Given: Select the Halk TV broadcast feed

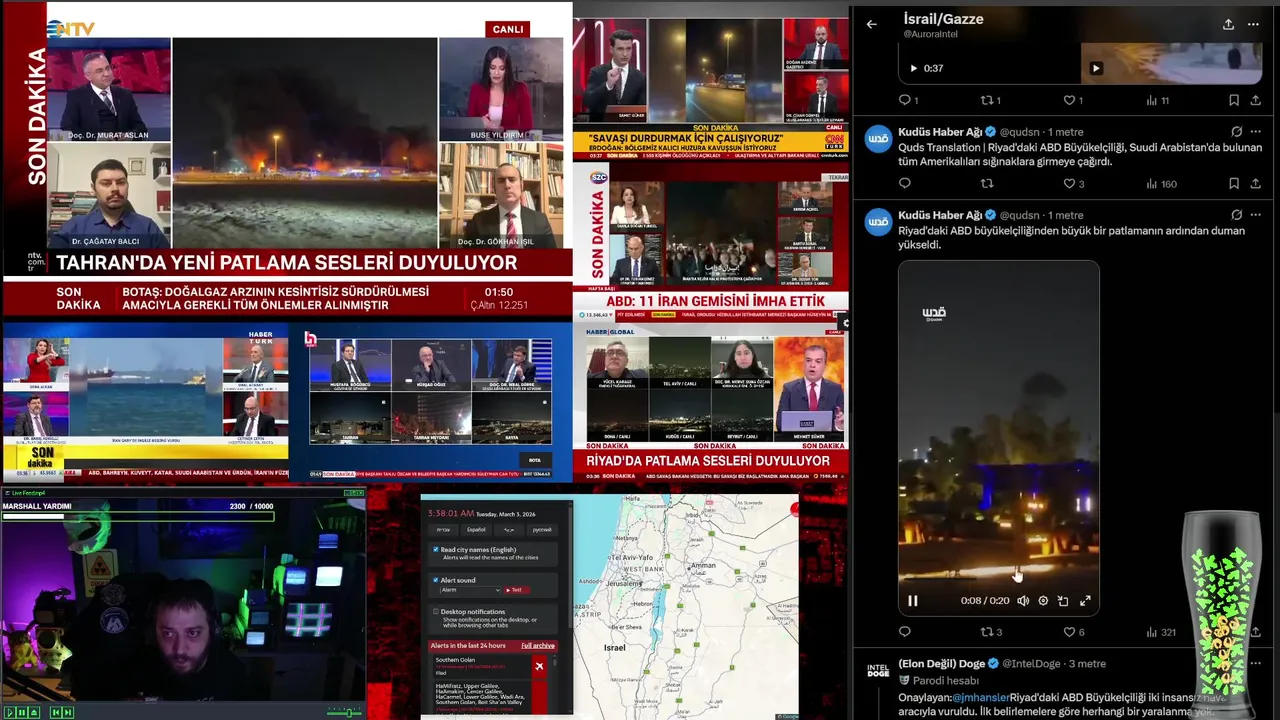Looking at the screenshot, I should pos(430,403).
